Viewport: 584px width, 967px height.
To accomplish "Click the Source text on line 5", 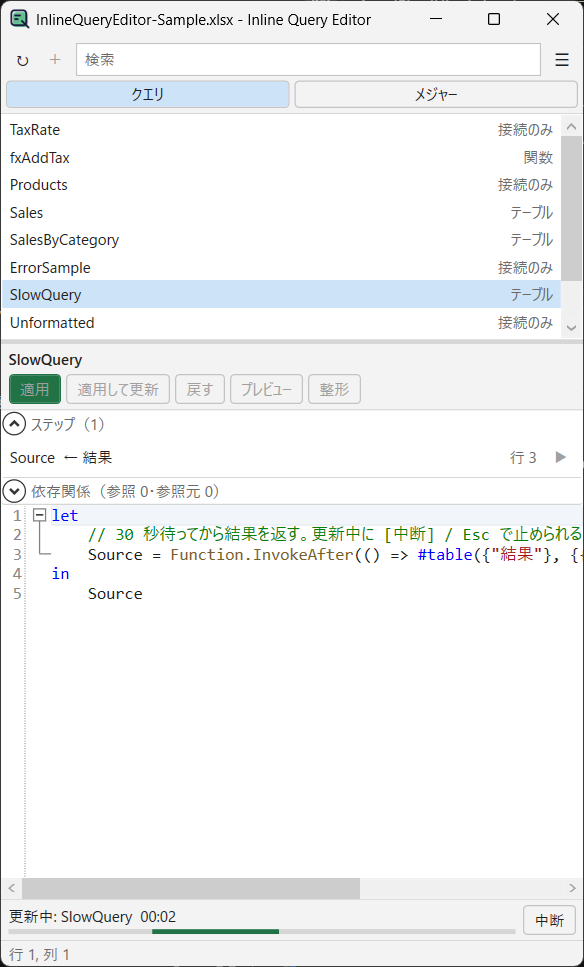I will 115,594.
